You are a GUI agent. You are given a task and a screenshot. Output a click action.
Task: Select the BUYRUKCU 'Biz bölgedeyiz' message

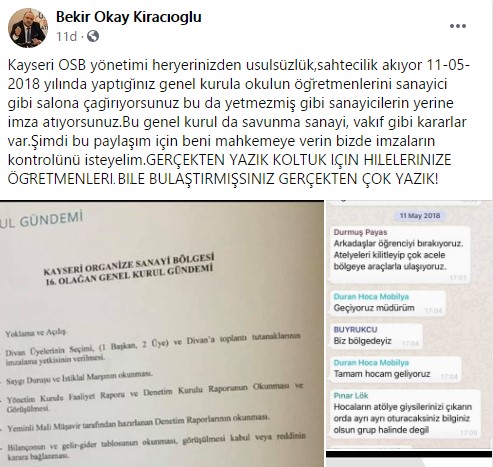pyautogui.click(x=376, y=336)
